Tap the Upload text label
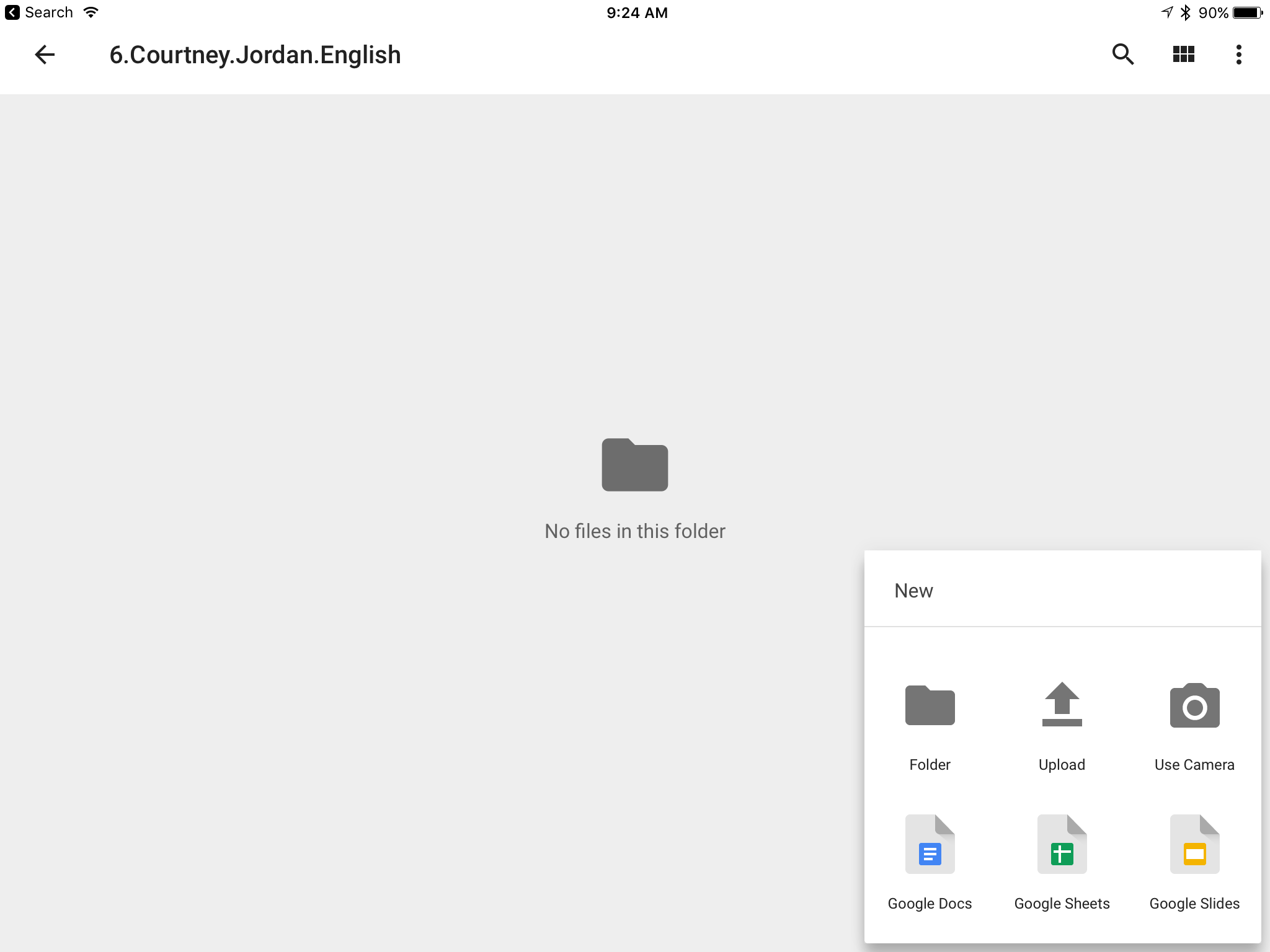This screenshot has width=1270, height=952. [1062, 765]
